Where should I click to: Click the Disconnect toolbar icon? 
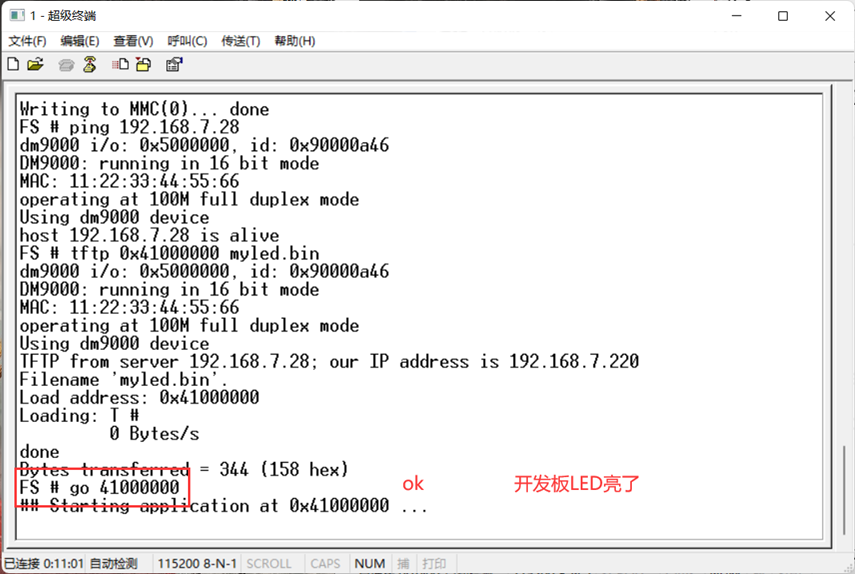tap(89, 64)
